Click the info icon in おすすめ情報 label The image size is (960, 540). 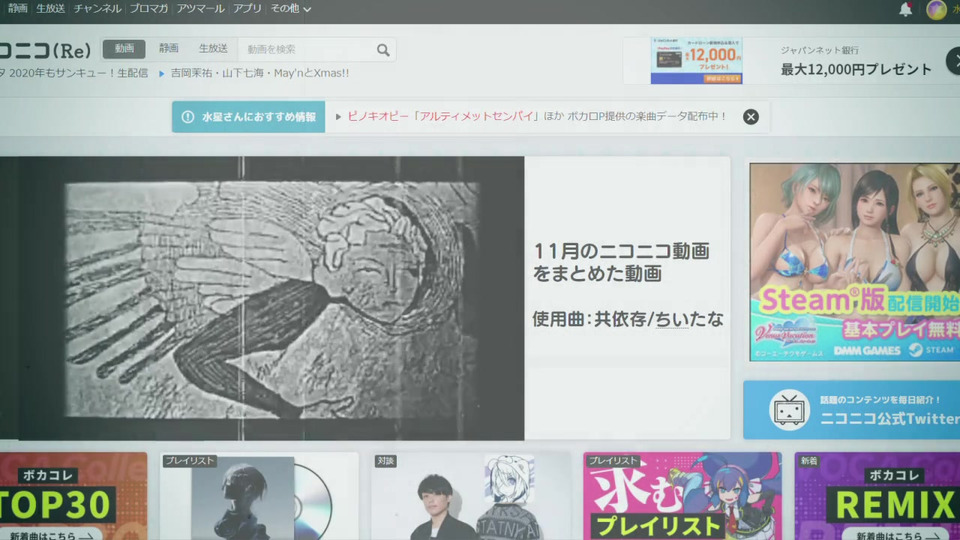[x=188, y=117]
